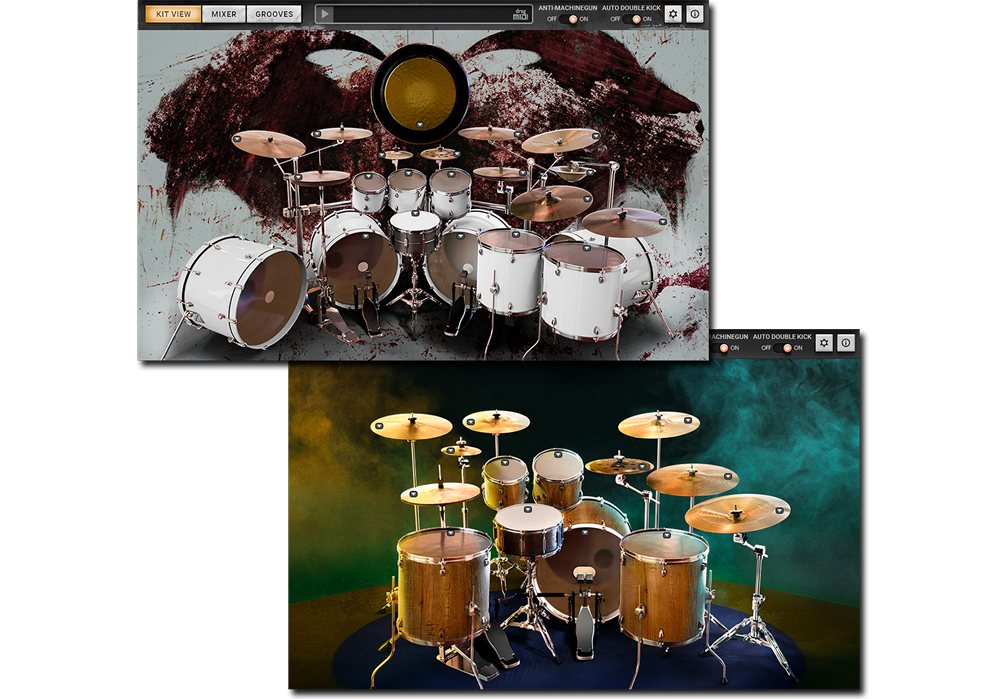Open settings gear in white kit window
The image size is (1000, 699).
point(673,13)
